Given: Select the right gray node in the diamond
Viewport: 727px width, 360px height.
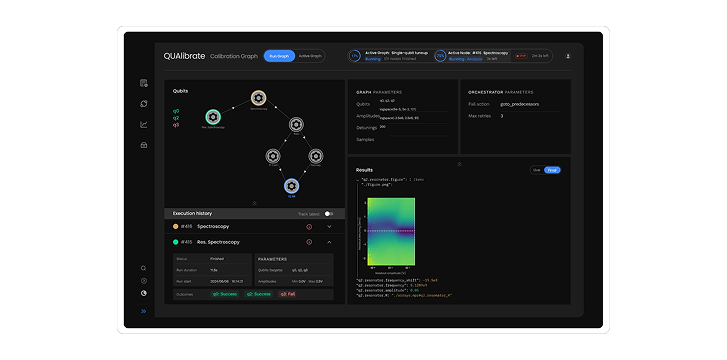Looking at the screenshot, I should click(315, 156).
